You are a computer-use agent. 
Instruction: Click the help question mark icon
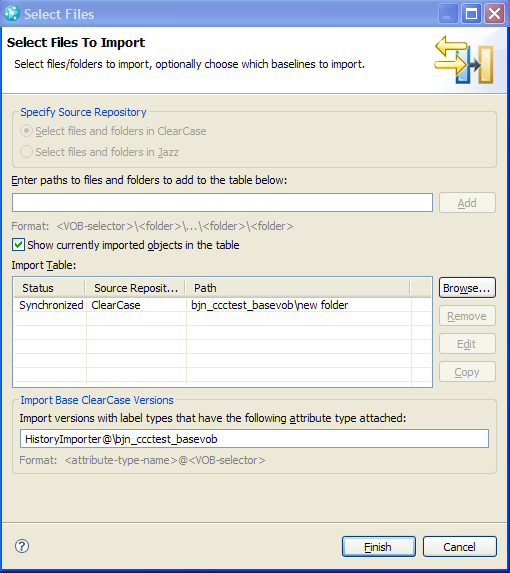22,546
